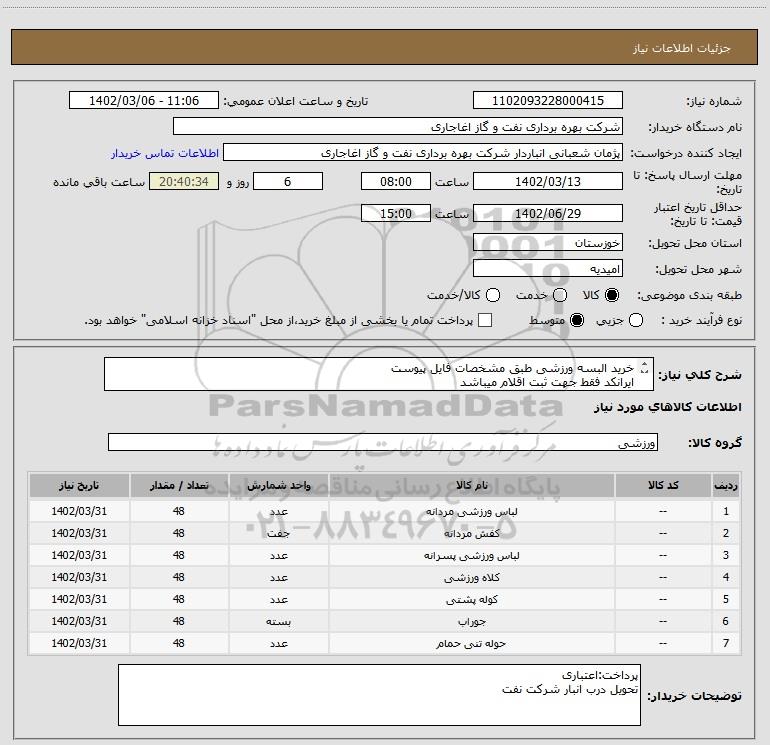Select the row کوله پشتی
The height and width of the screenshot is (745, 770).
(385, 599)
